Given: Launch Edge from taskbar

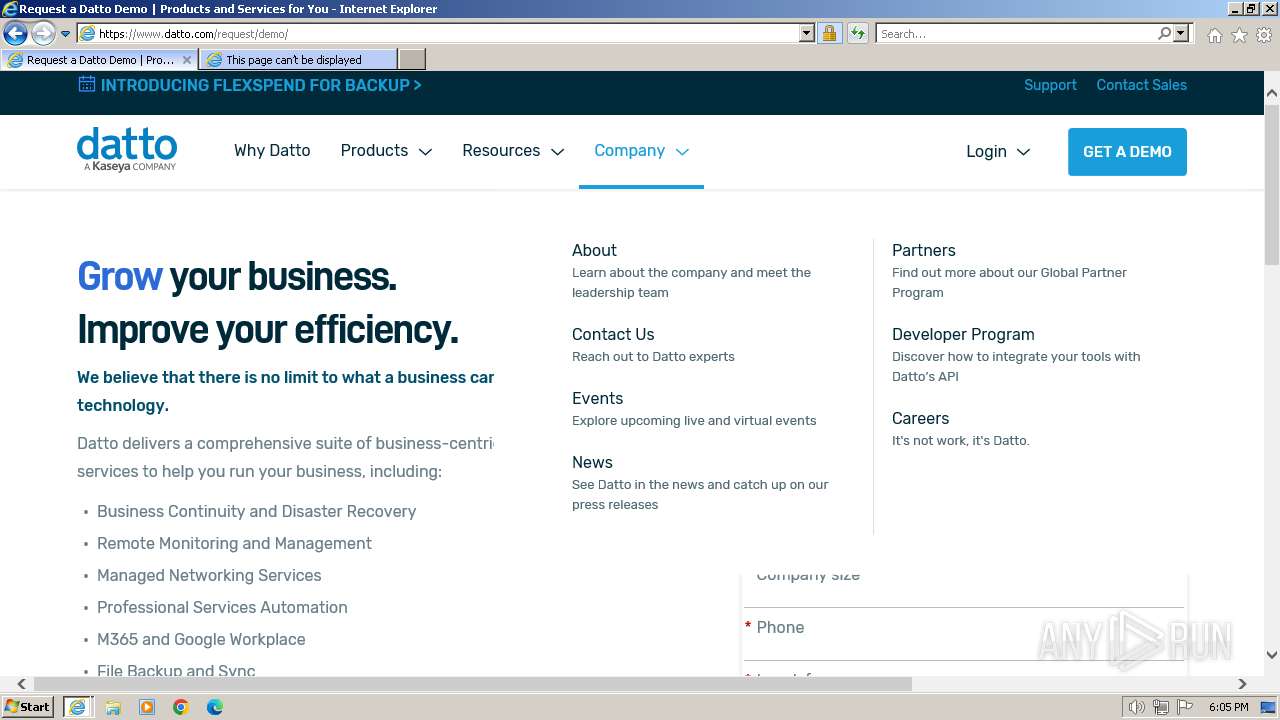Looking at the screenshot, I should 215,707.
